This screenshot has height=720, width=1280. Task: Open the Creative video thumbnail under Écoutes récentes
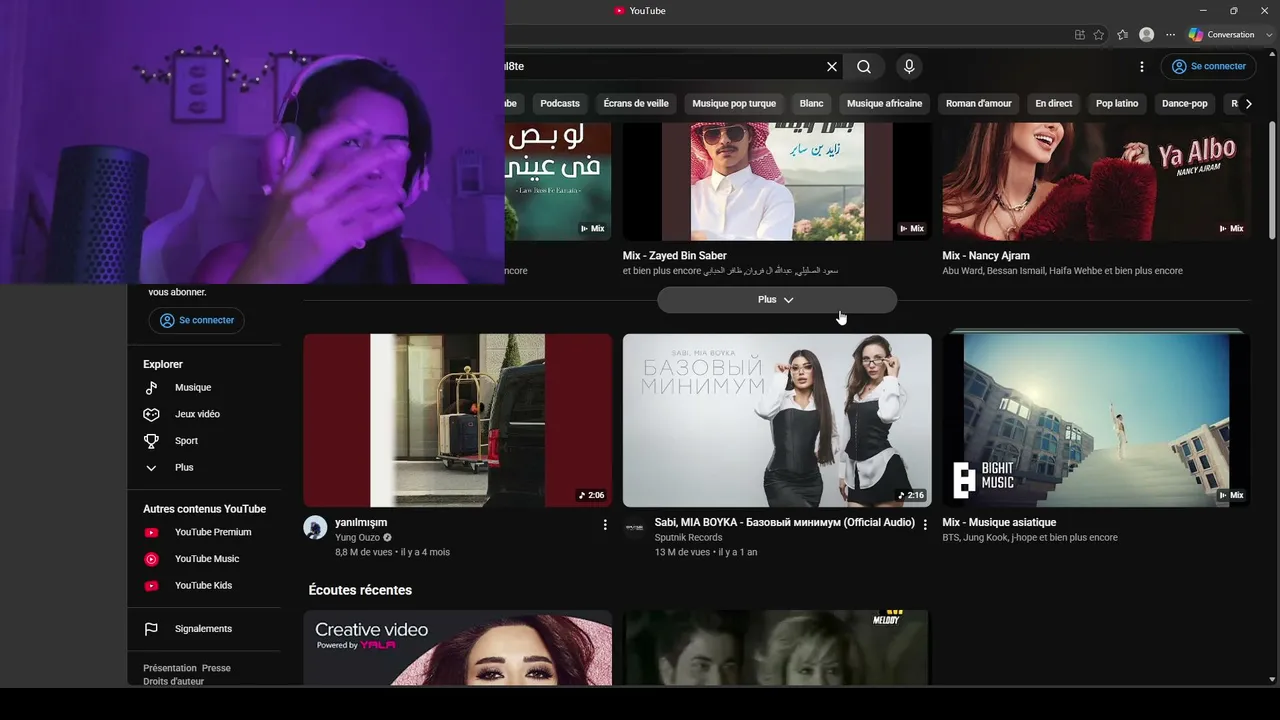458,648
